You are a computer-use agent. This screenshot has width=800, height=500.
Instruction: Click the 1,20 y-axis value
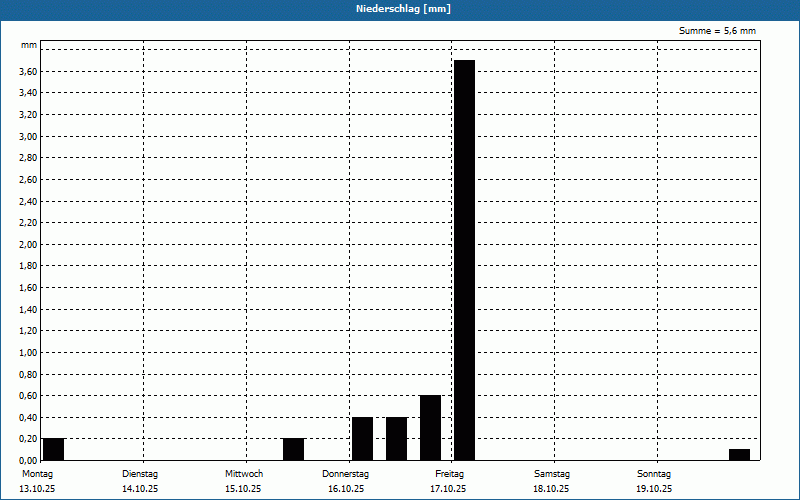click(x=28, y=331)
